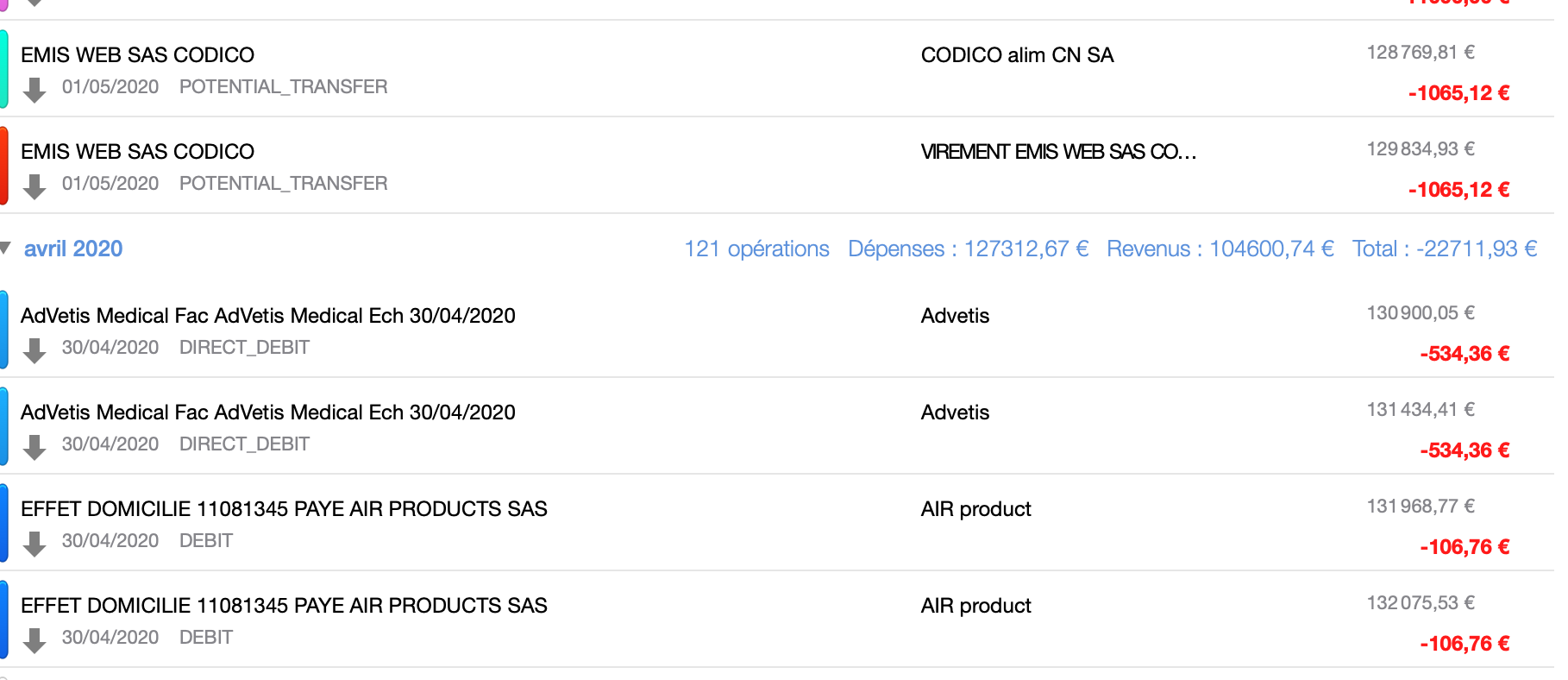
Task: Click the down arrow icon beside 01/05/2020 CODICO alim CN SA transaction
Action: pos(34,90)
